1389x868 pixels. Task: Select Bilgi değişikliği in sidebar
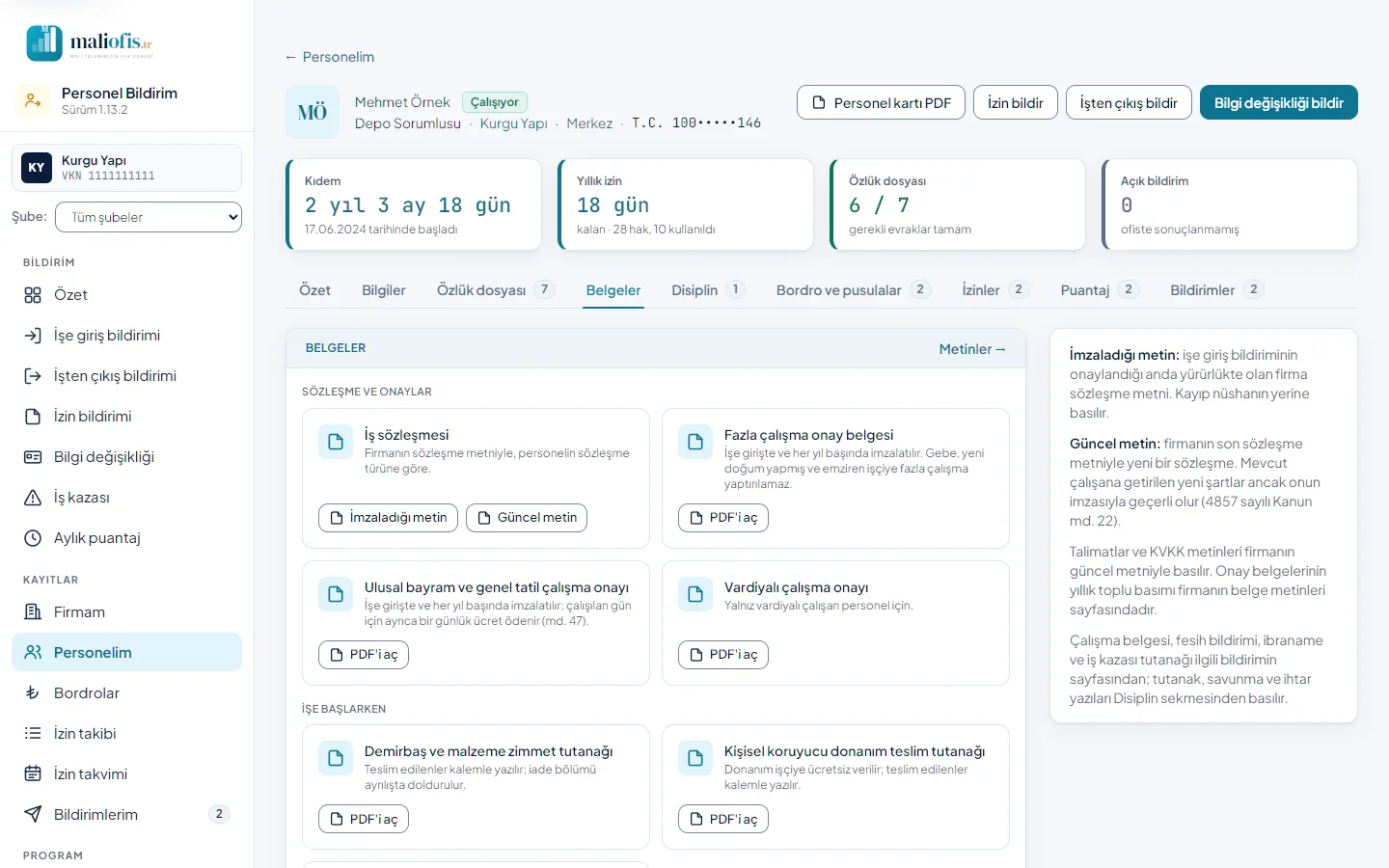(126, 457)
